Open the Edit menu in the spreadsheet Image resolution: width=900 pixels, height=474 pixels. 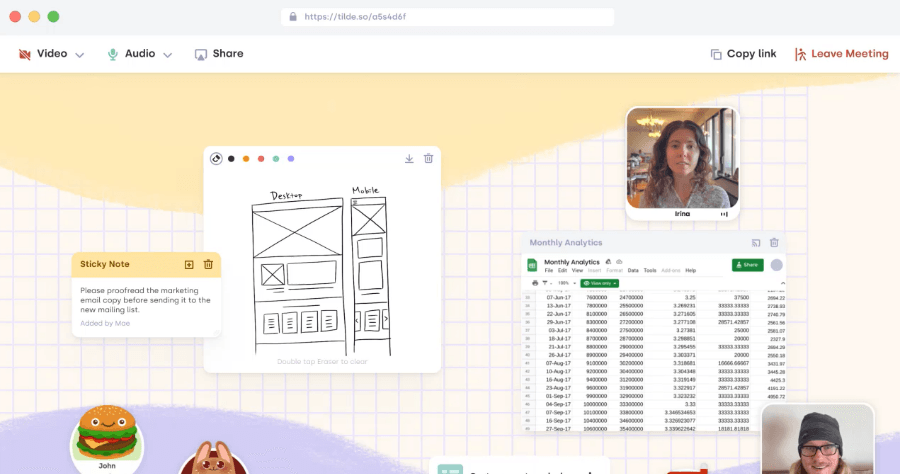[x=562, y=270]
